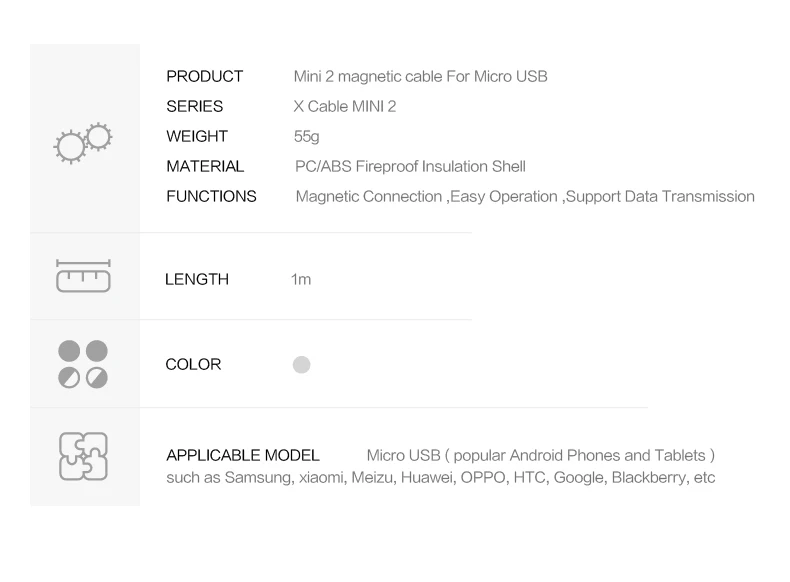This screenshot has height=582, width=790.
Task: Click "Mini 2 magnetic cable For Micro USB" text
Action: coord(420,77)
